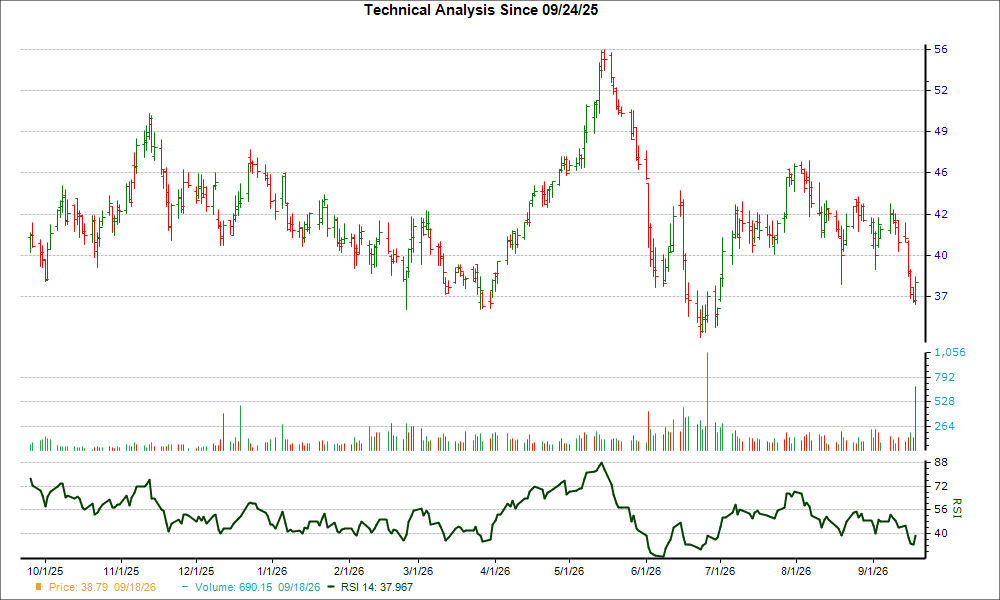
Task: Click the orange Price legend marker
Action: coord(38,587)
